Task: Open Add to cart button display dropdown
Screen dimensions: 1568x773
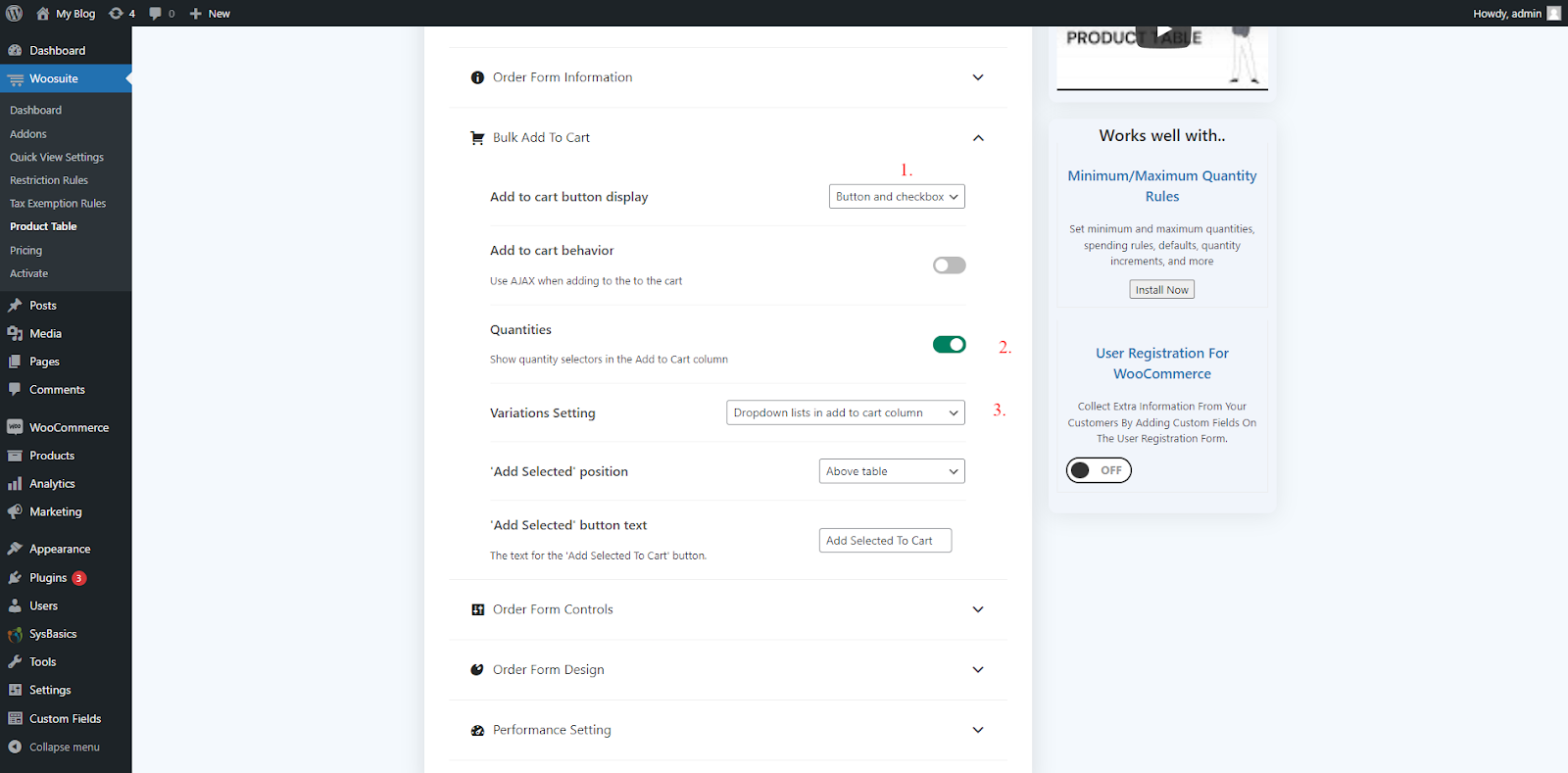Action: click(x=897, y=197)
